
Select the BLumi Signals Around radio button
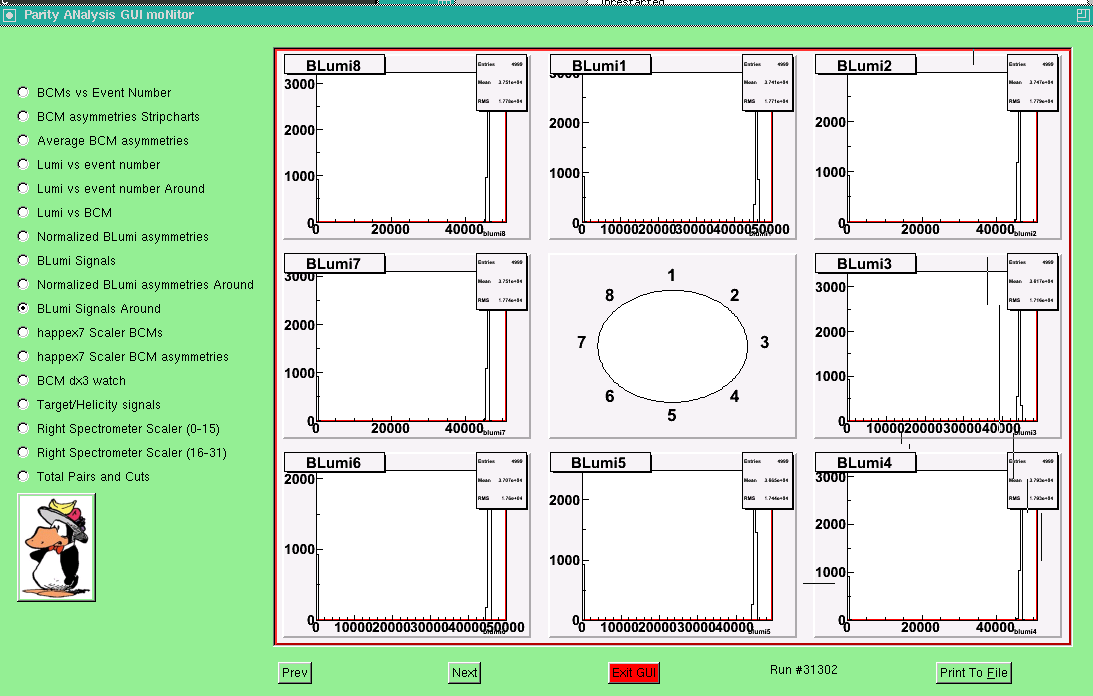click(24, 308)
